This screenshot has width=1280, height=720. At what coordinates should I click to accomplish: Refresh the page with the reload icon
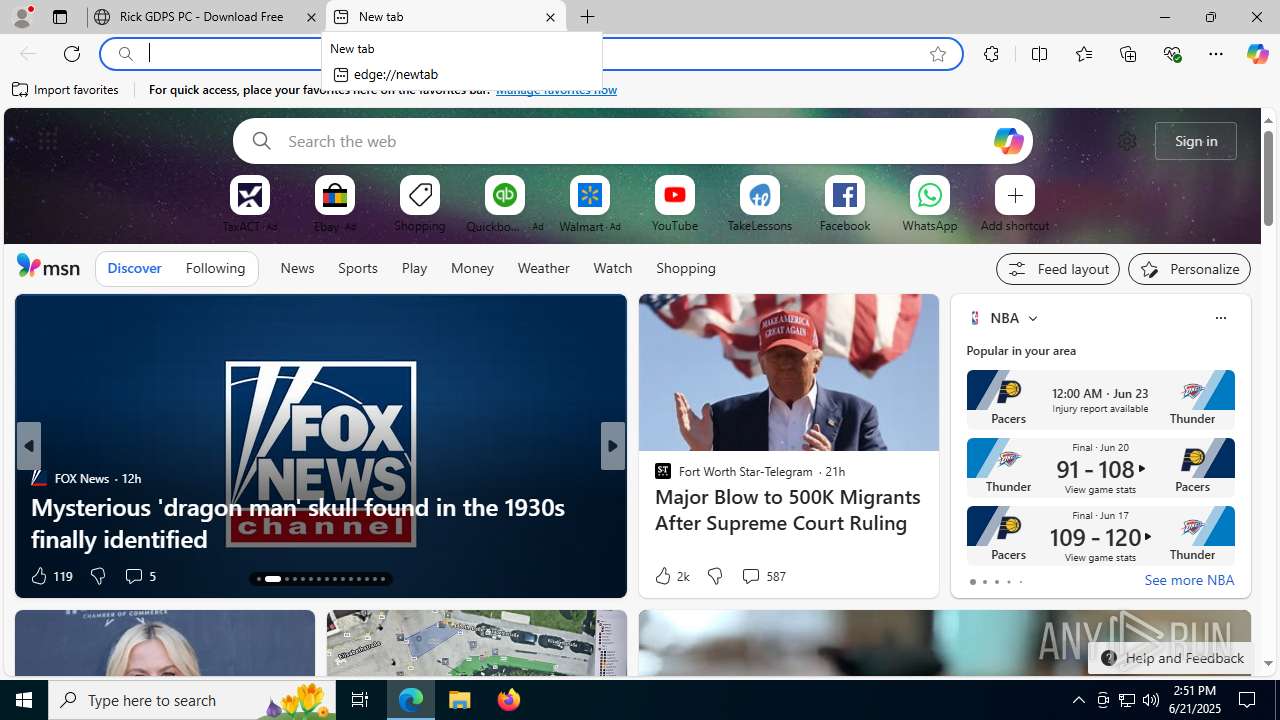[72, 54]
